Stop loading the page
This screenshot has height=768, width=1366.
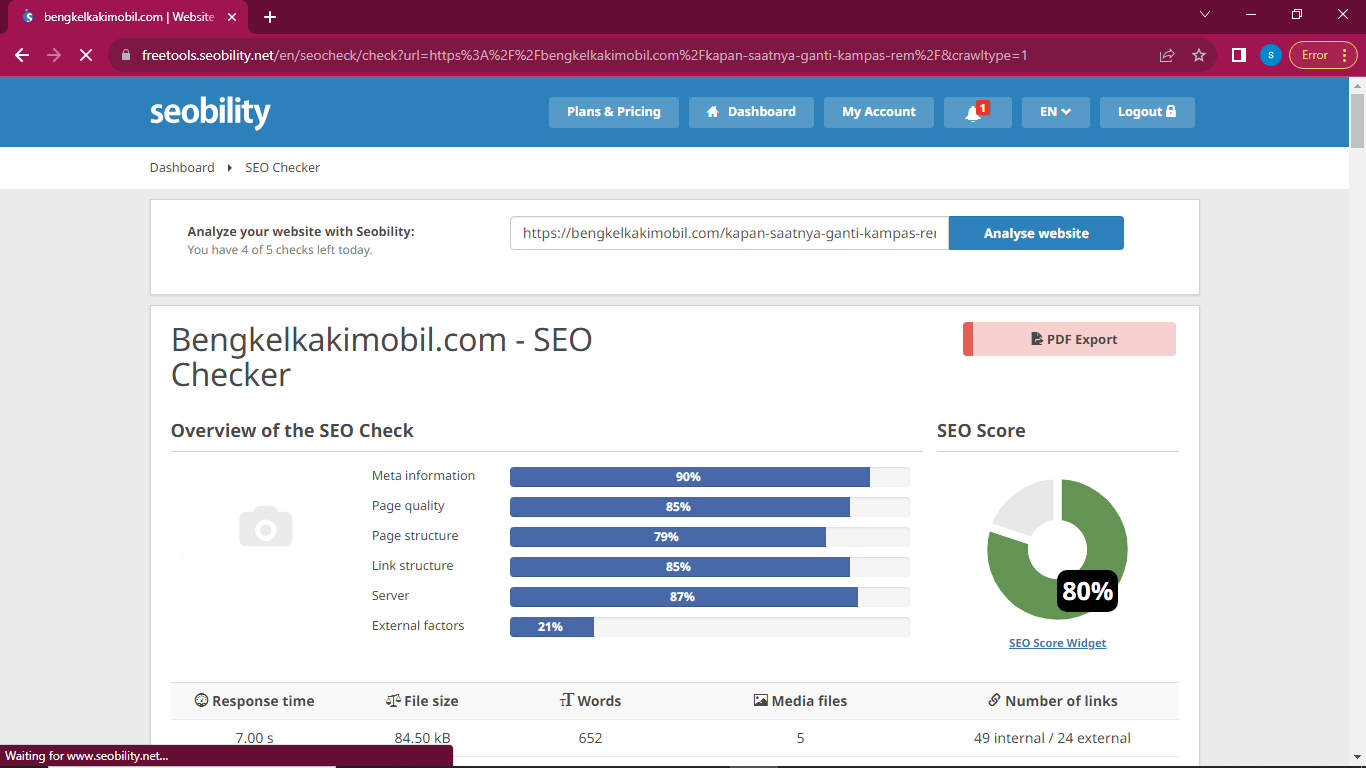point(86,55)
